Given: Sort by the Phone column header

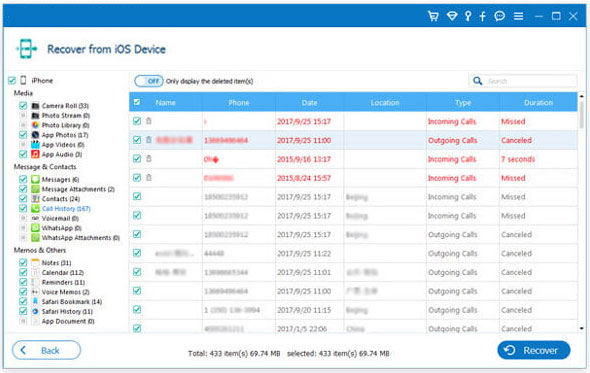Looking at the screenshot, I should 239,102.
